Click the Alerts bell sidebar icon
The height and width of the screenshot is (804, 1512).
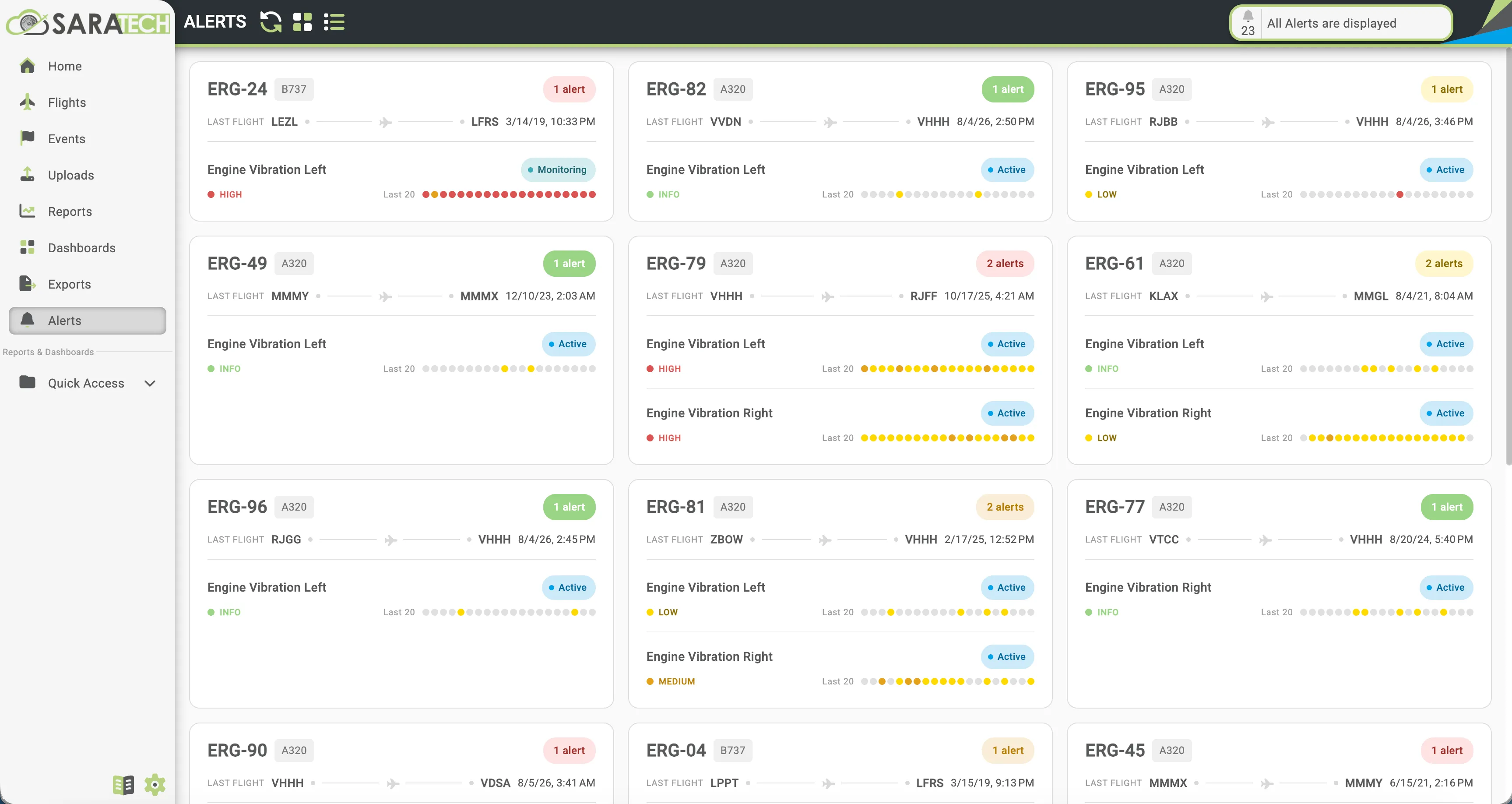(x=27, y=320)
